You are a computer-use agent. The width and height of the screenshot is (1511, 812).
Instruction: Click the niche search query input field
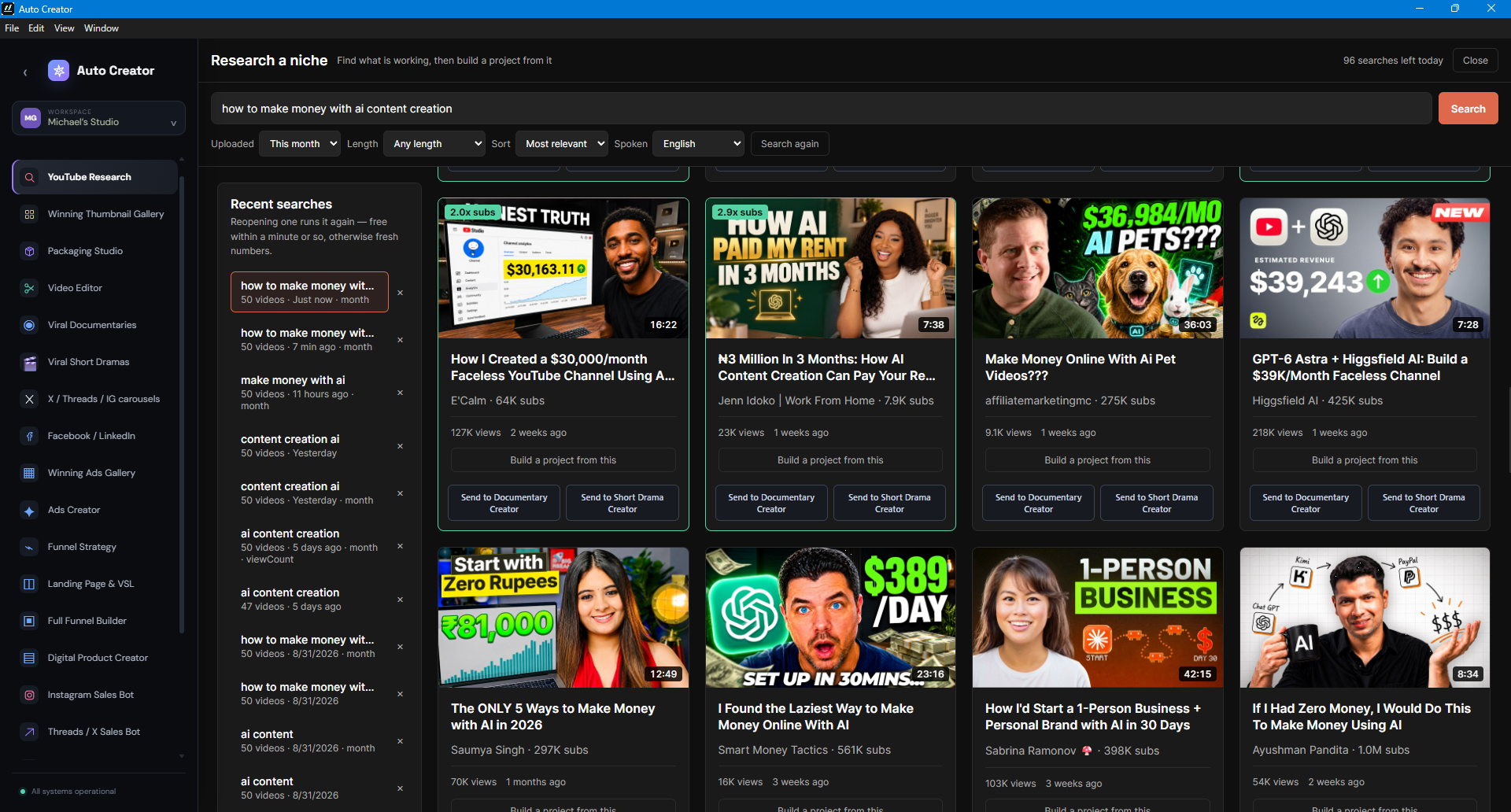tap(821, 109)
